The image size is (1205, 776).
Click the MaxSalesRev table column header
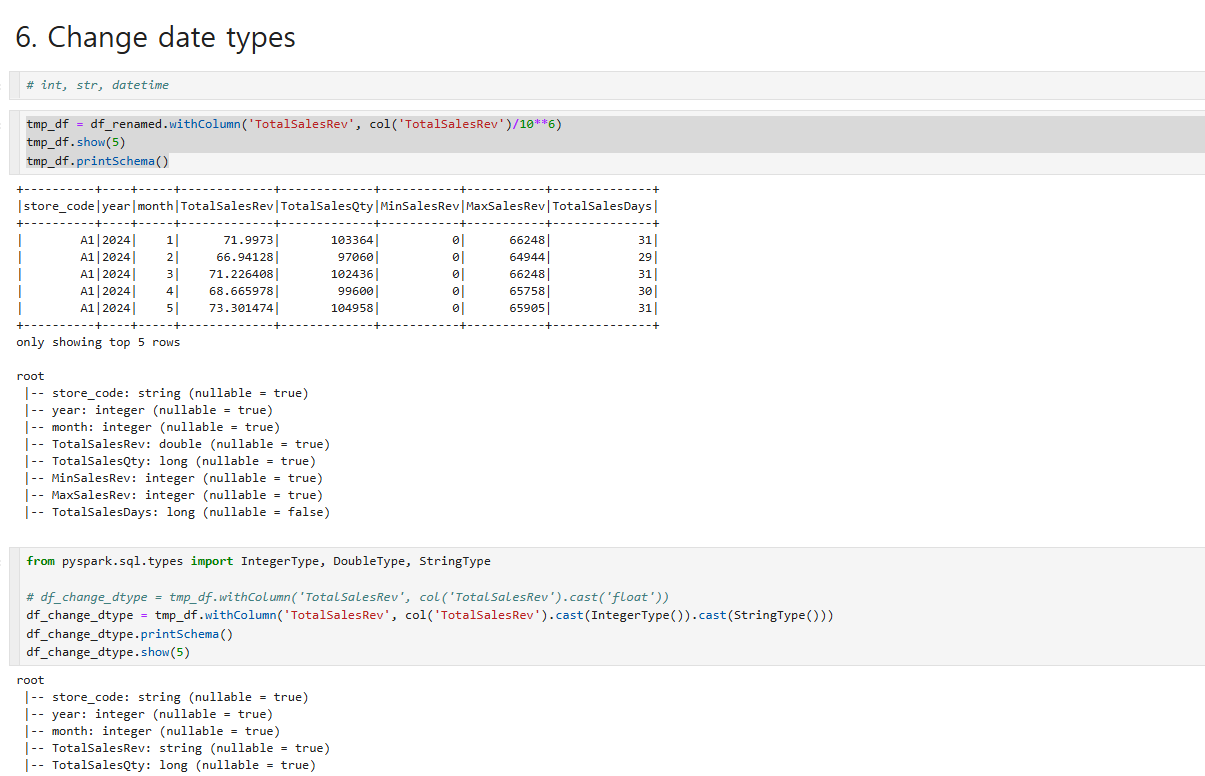(507, 206)
